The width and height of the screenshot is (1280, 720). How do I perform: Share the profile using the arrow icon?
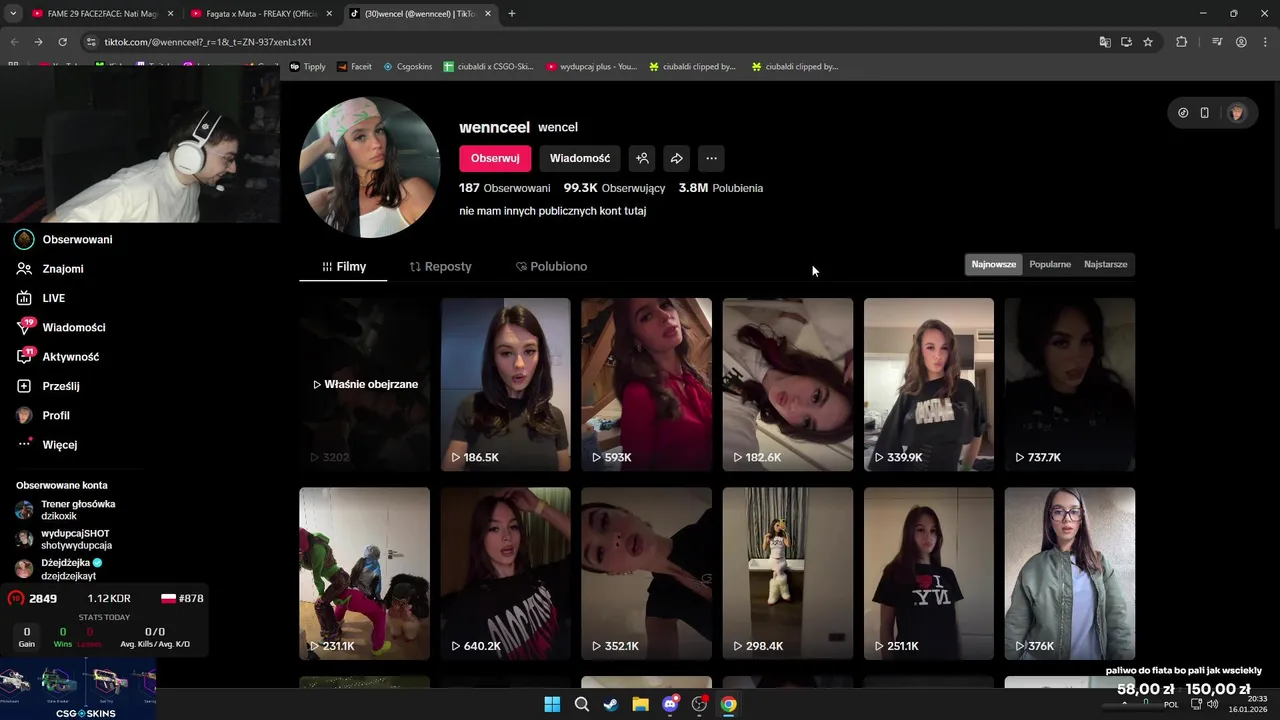(x=677, y=158)
